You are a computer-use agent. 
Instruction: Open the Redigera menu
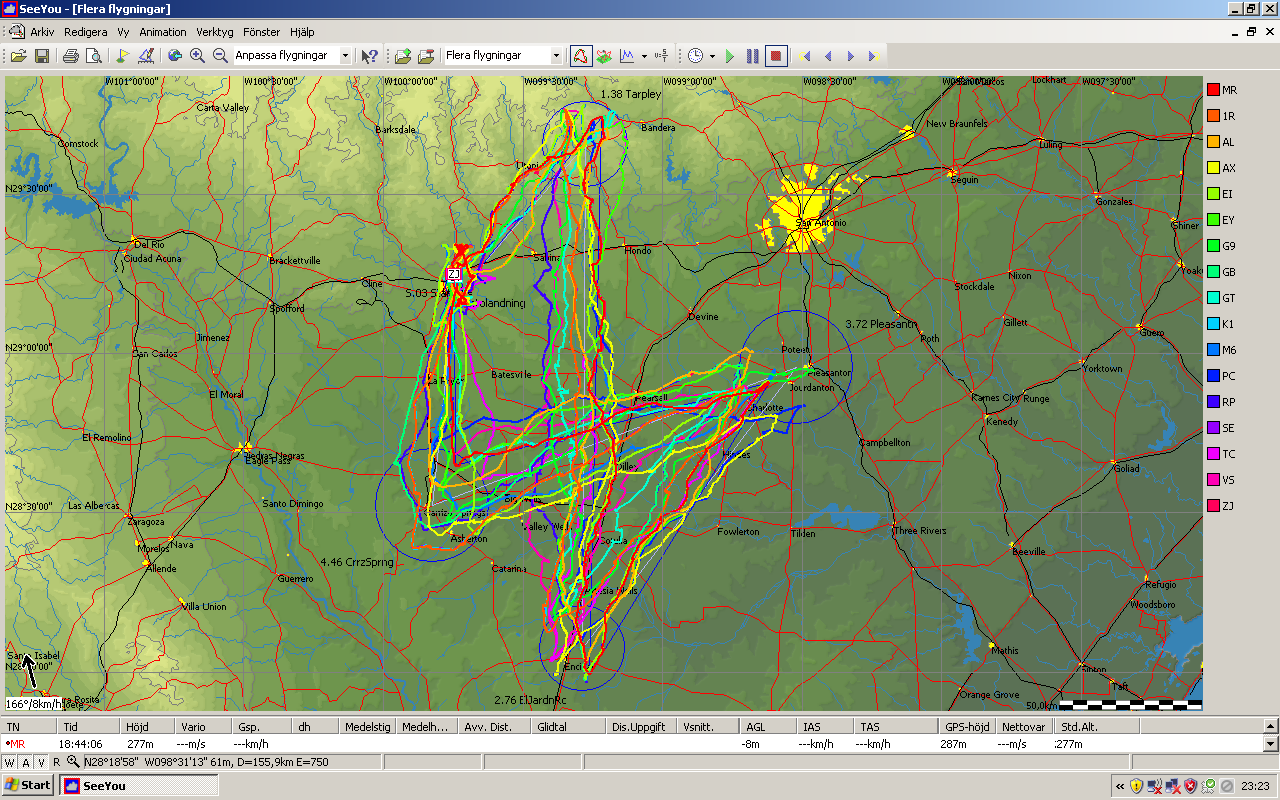85,32
